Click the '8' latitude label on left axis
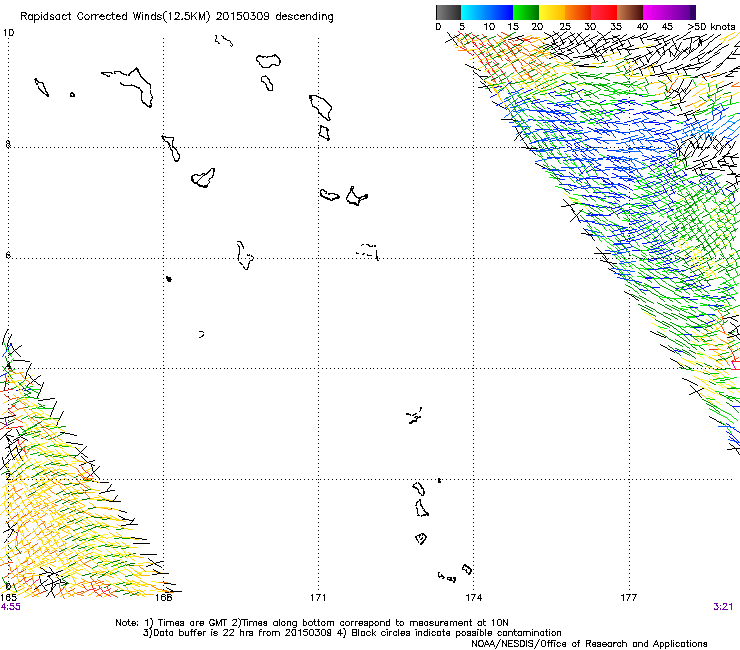The width and height of the screenshot is (740, 650). click(x=8, y=144)
